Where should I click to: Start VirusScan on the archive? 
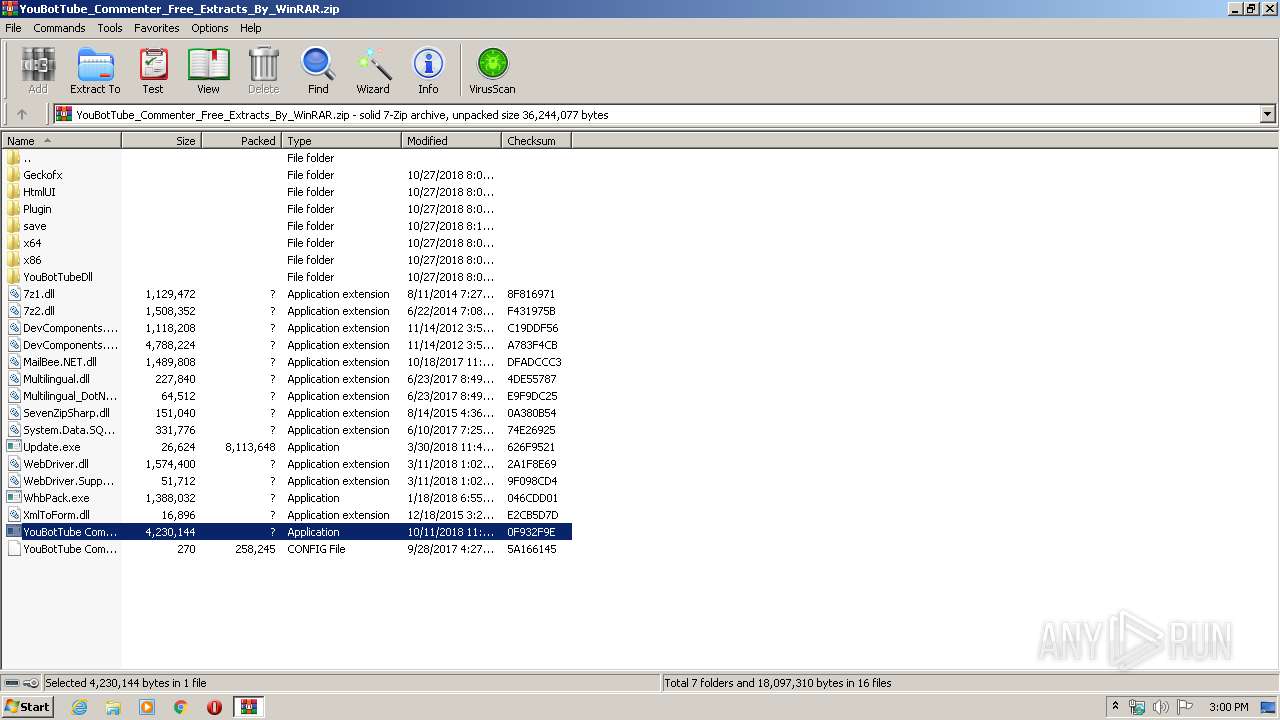[x=492, y=71]
